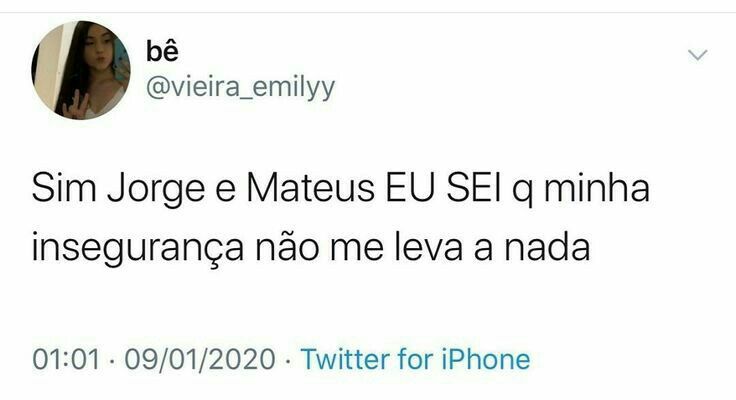Open the tweet options chevron menu
The height and width of the screenshot is (400, 736).
pyautogui.click(x=699, y=54)
